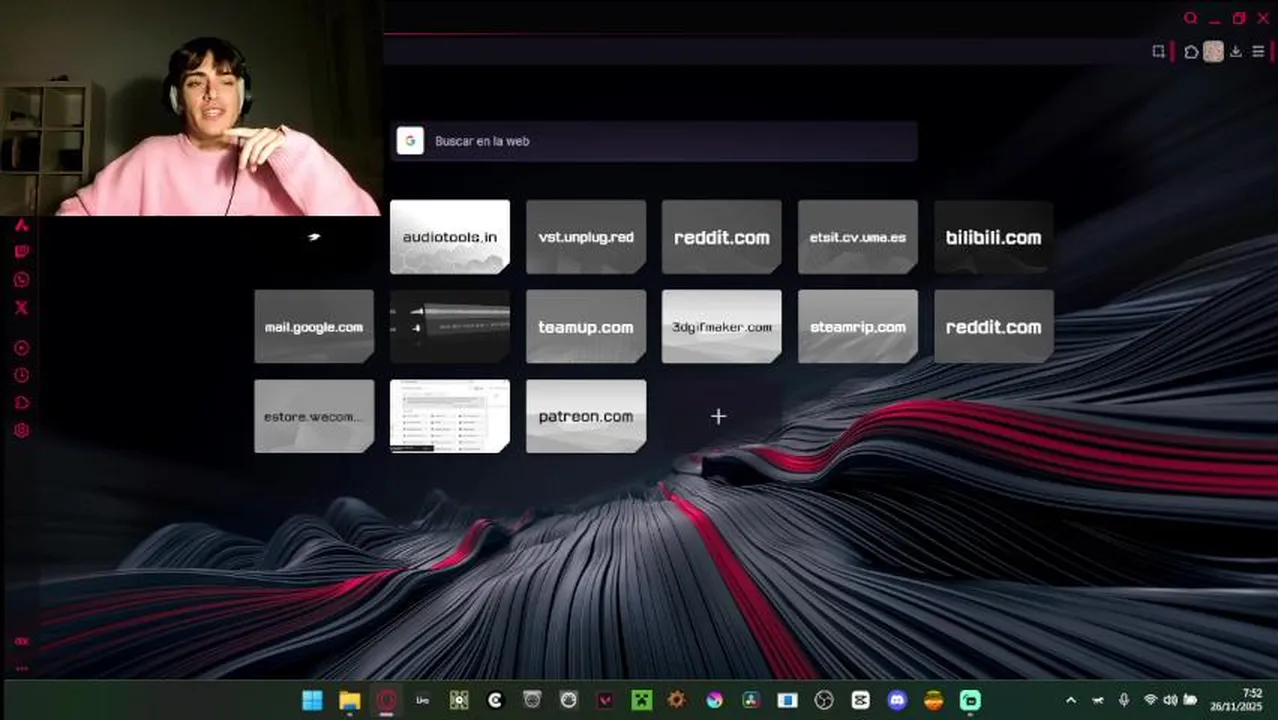
Task: Click the Google logo in search box
Action: 410,141
